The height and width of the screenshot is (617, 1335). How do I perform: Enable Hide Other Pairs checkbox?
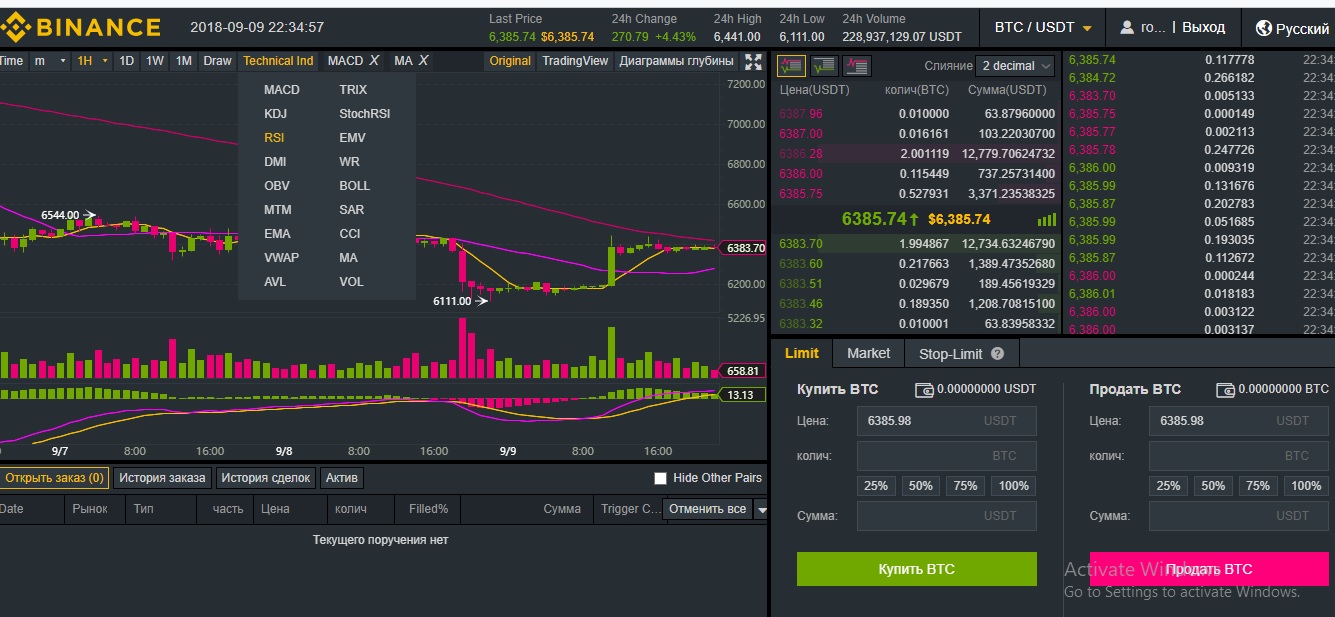click(x=660, y=478)
